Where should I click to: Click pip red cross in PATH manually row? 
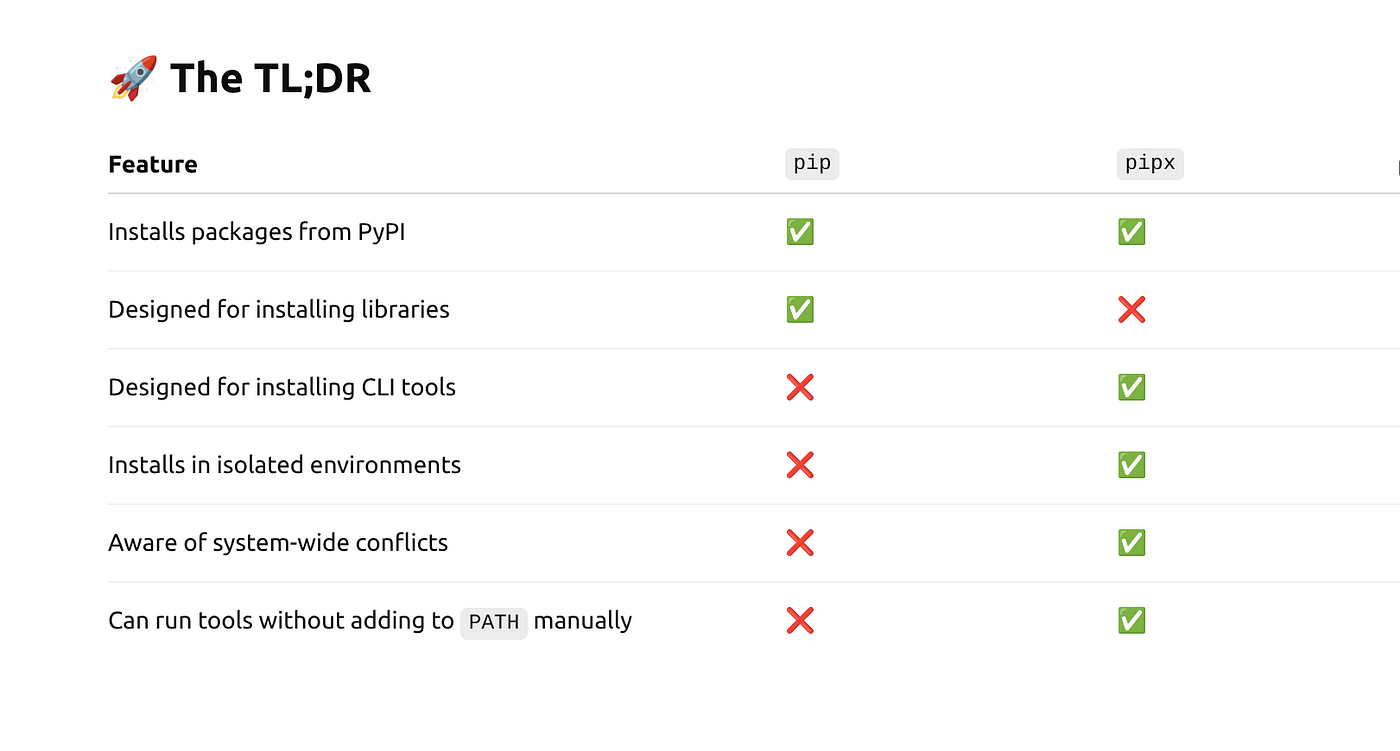[800, 621]
